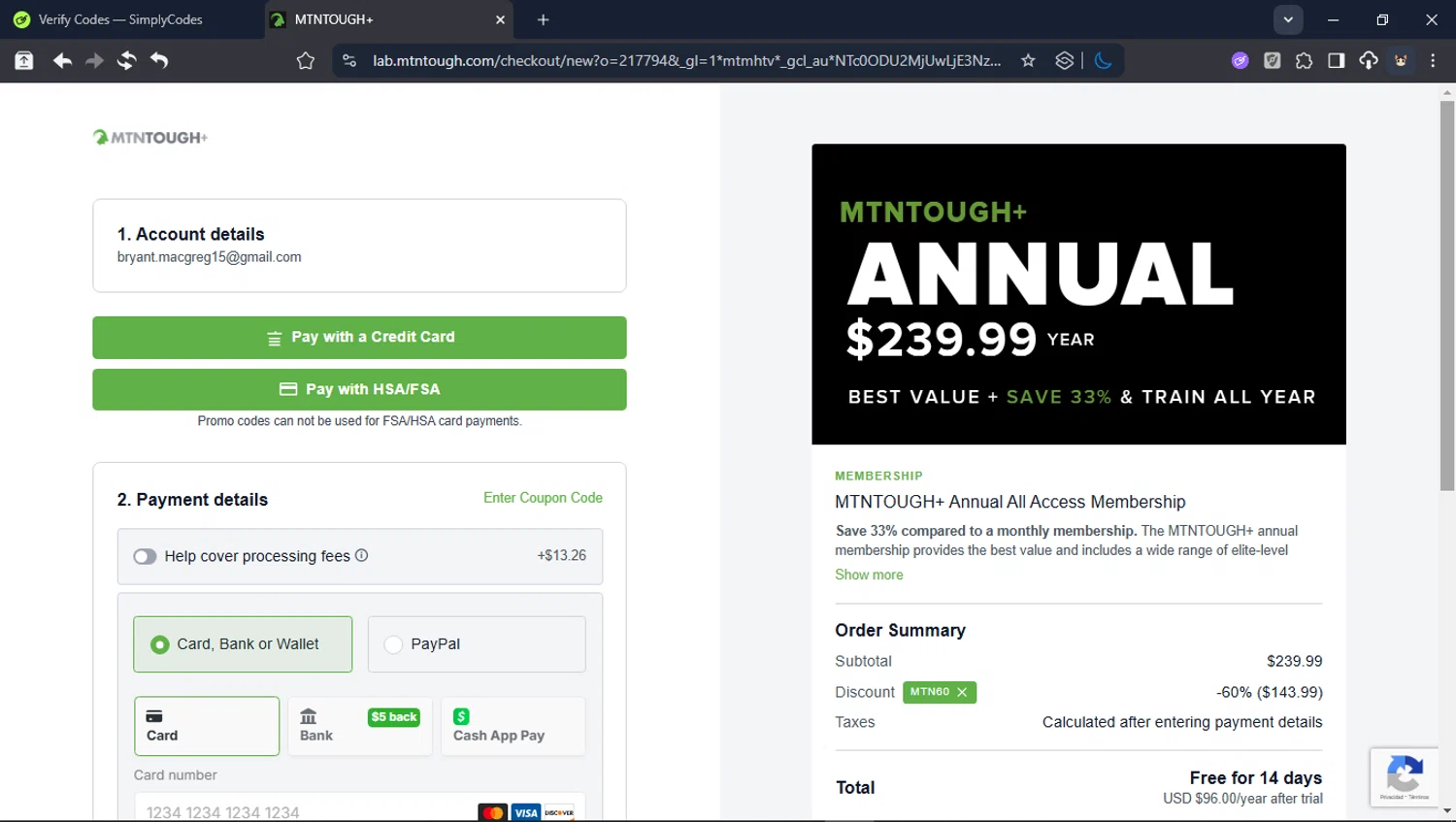
Task: Click the cloud upload icon in toolbar
Action: (x=1369, y=60)
